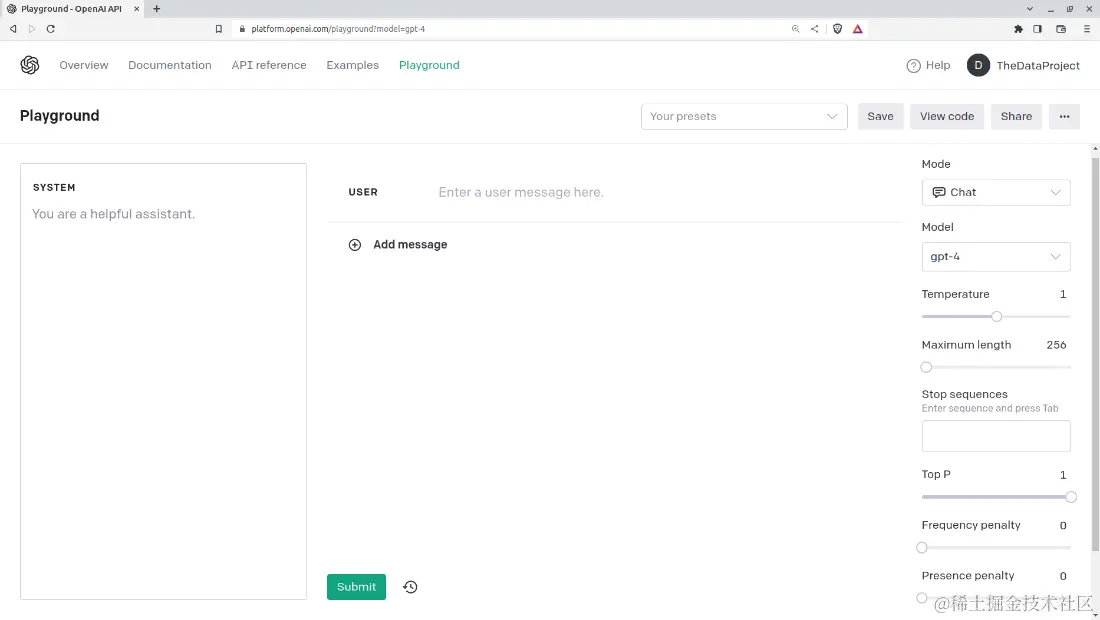Screen dimensions: 1100x620
Task: Open Examples in top navigation
Action: (352, 65)
